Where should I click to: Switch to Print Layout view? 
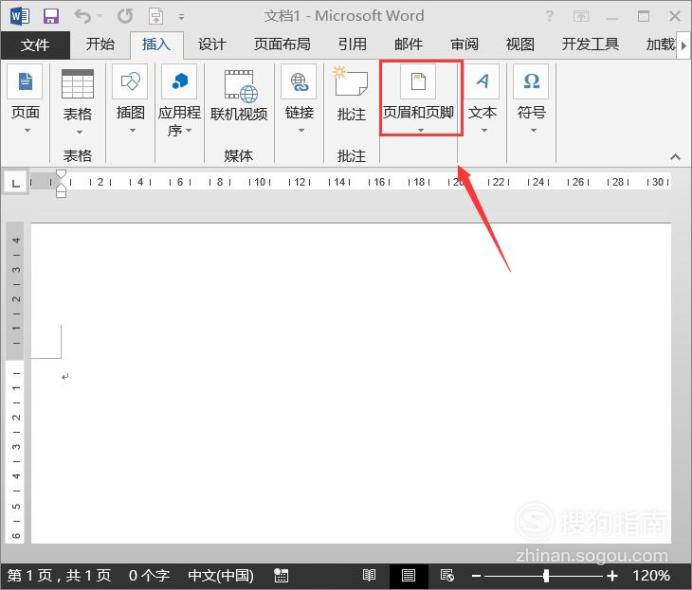408,575
